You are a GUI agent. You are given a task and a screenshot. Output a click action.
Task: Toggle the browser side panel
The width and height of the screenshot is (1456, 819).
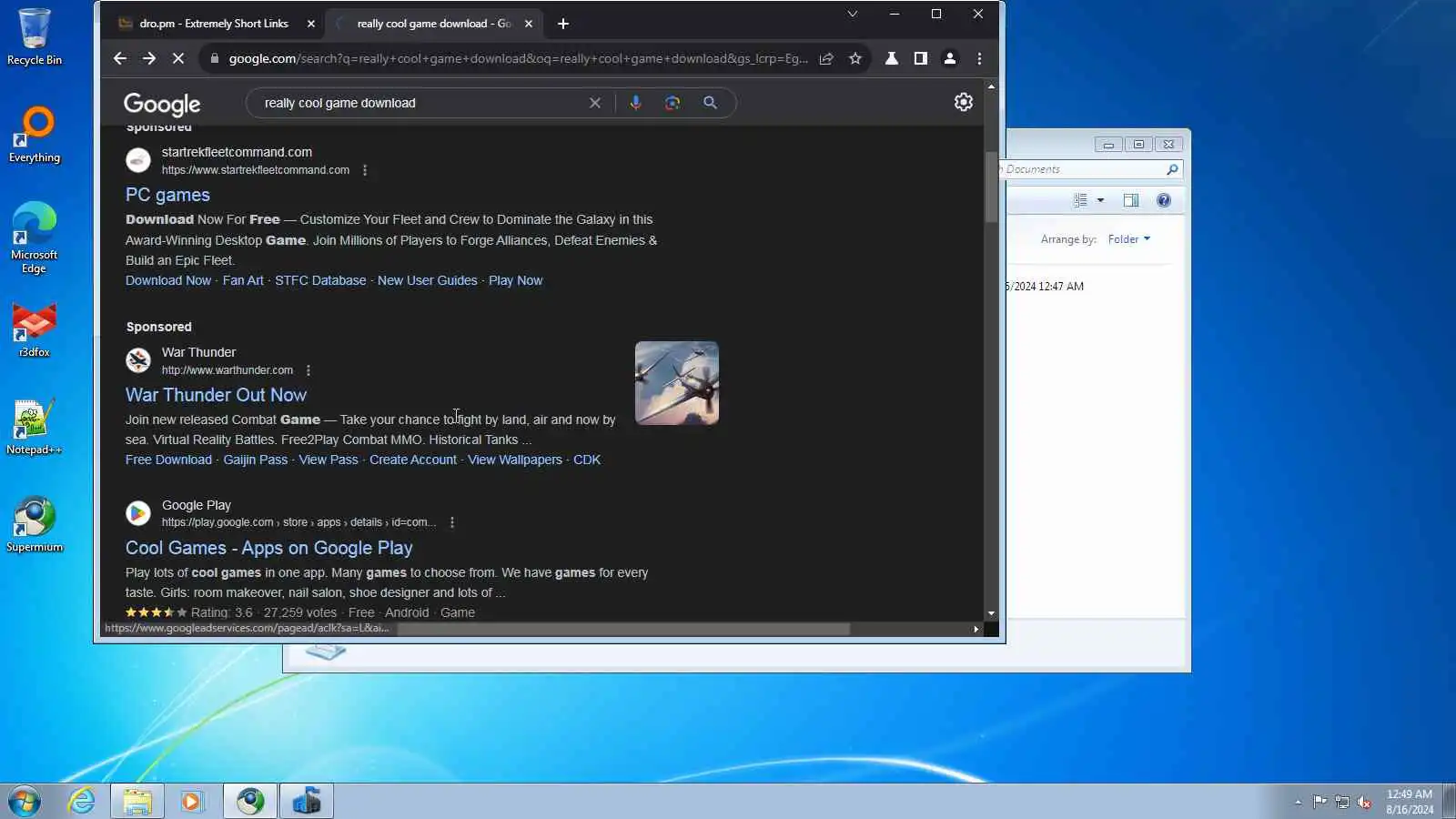click(921, 58)
